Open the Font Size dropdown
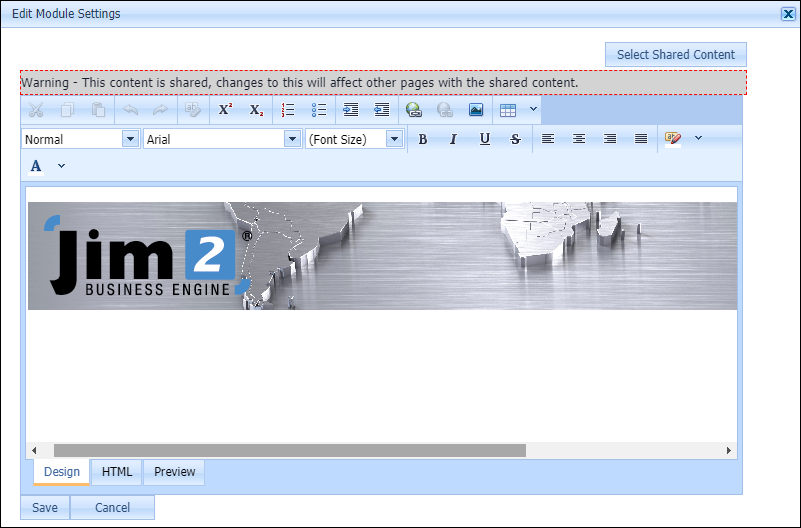 point(394,139)
